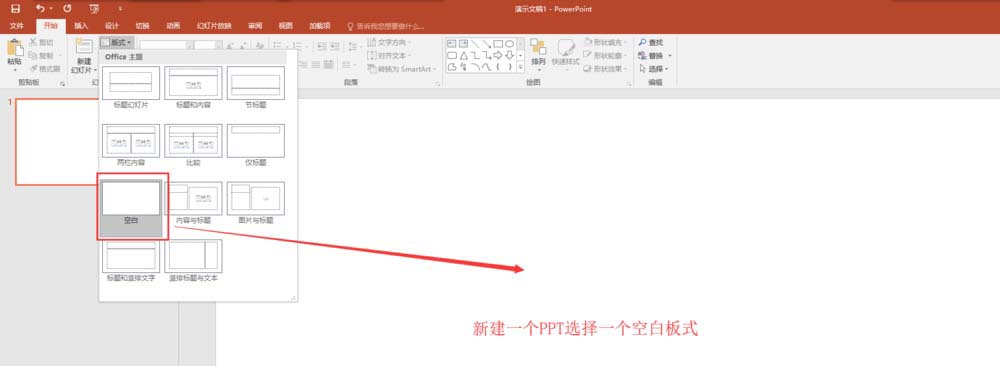
Task: Click the 替换 (Replace) button
Action: (x=655, y=55)
